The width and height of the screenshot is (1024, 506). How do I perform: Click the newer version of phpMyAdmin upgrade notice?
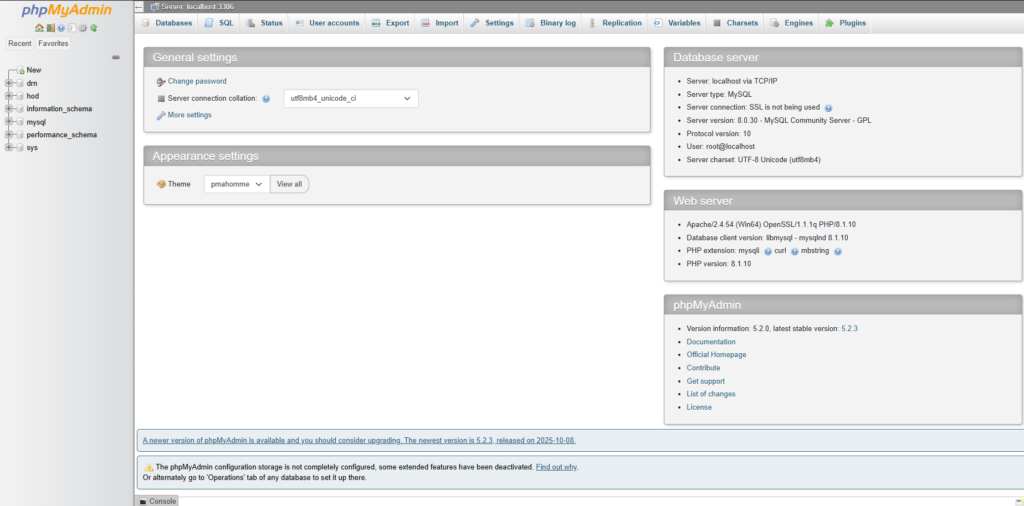[x=359, y=440]
